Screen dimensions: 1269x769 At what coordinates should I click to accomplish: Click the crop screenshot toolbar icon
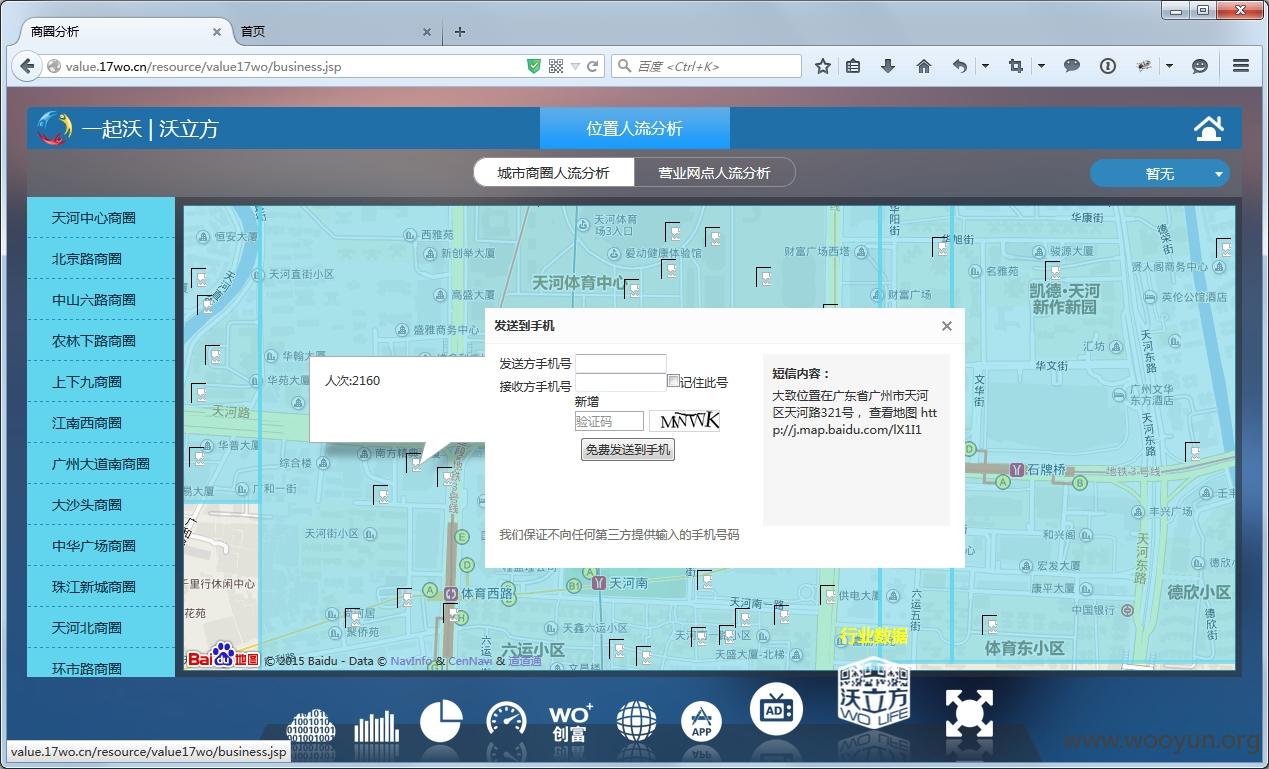click(1016, 66)
